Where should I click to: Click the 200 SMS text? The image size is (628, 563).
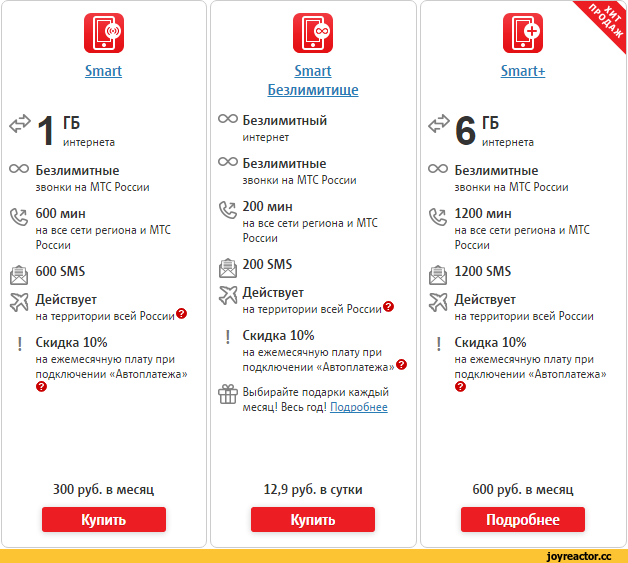267,264
